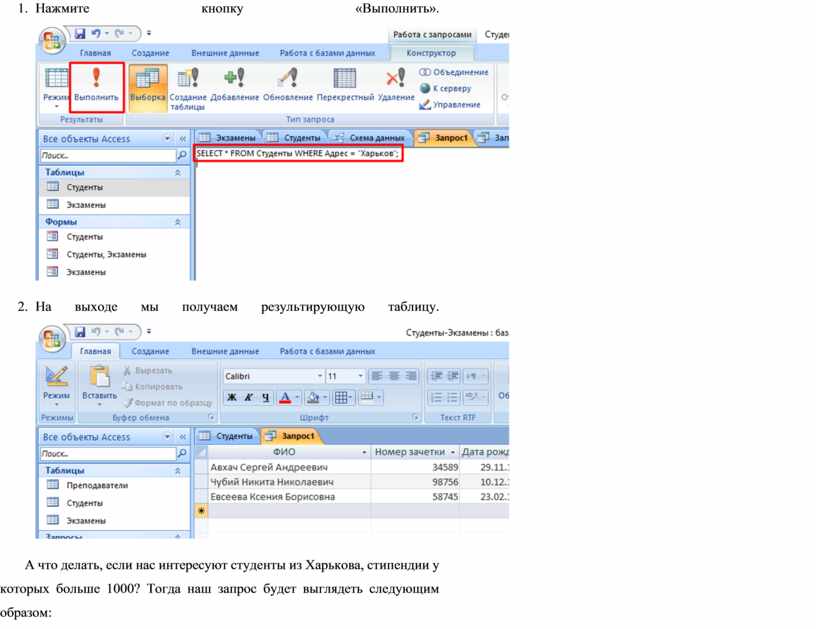Click the Перекрестный crosstab query icon
816x629 pixels.
point(345,84)
